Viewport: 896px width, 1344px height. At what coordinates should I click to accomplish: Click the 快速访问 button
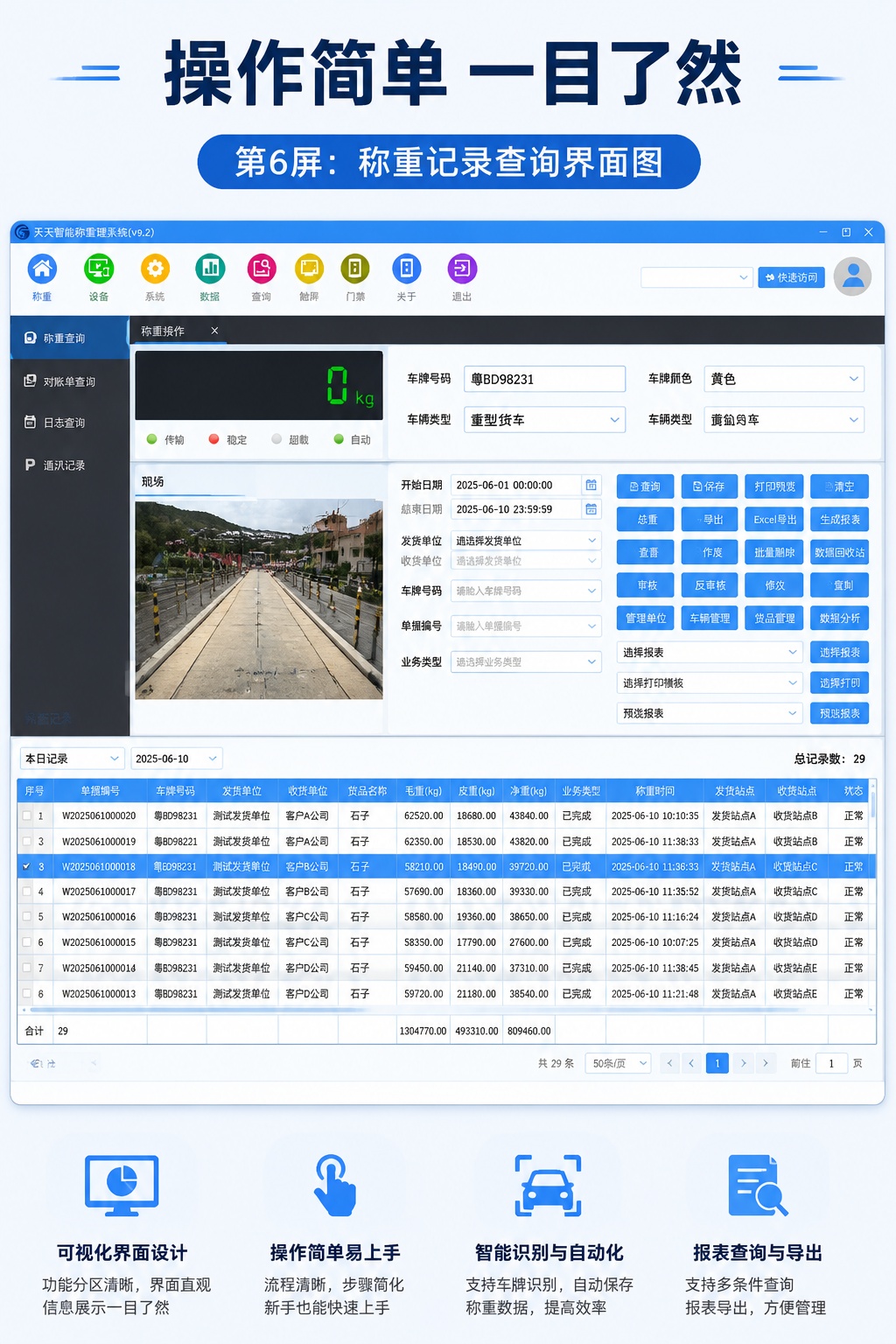click(791, 277)
